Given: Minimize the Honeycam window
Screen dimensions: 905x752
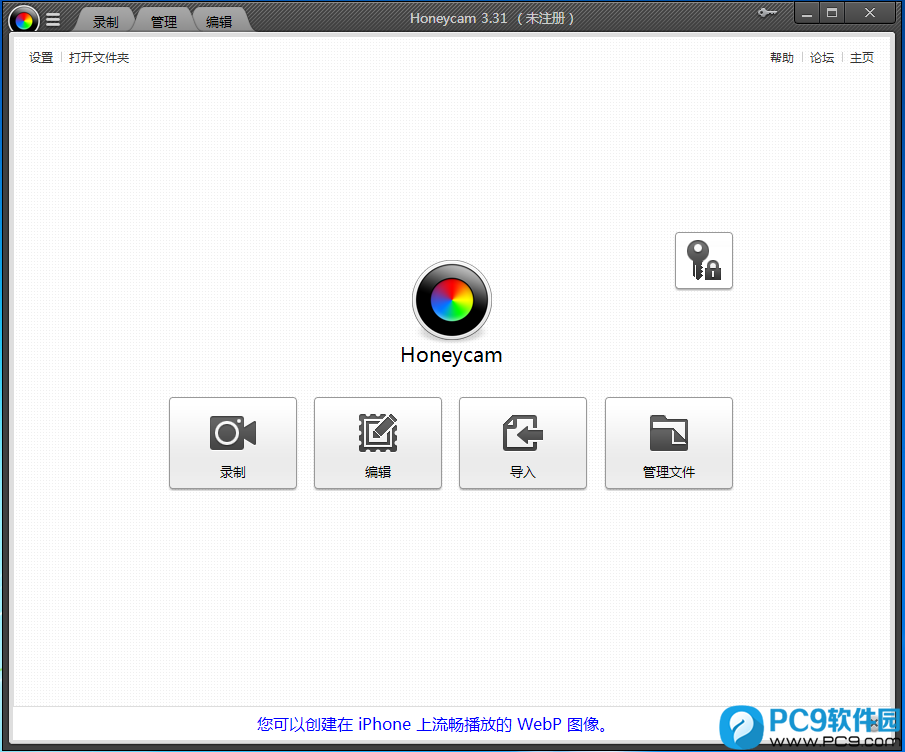Looking at the screenshot, I should (x=807, y=13).
